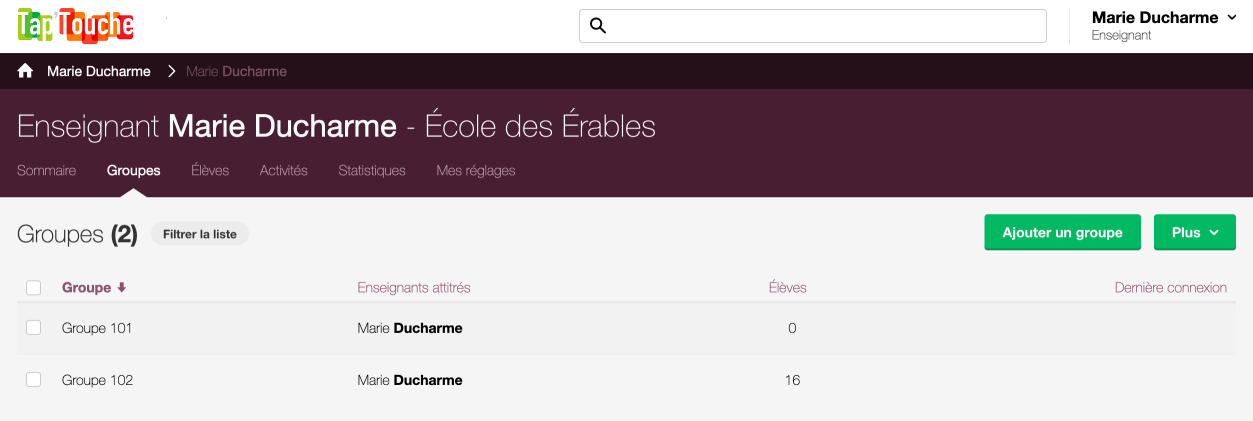Sort by Dernière connexion column header

(x=1171, y=288)
